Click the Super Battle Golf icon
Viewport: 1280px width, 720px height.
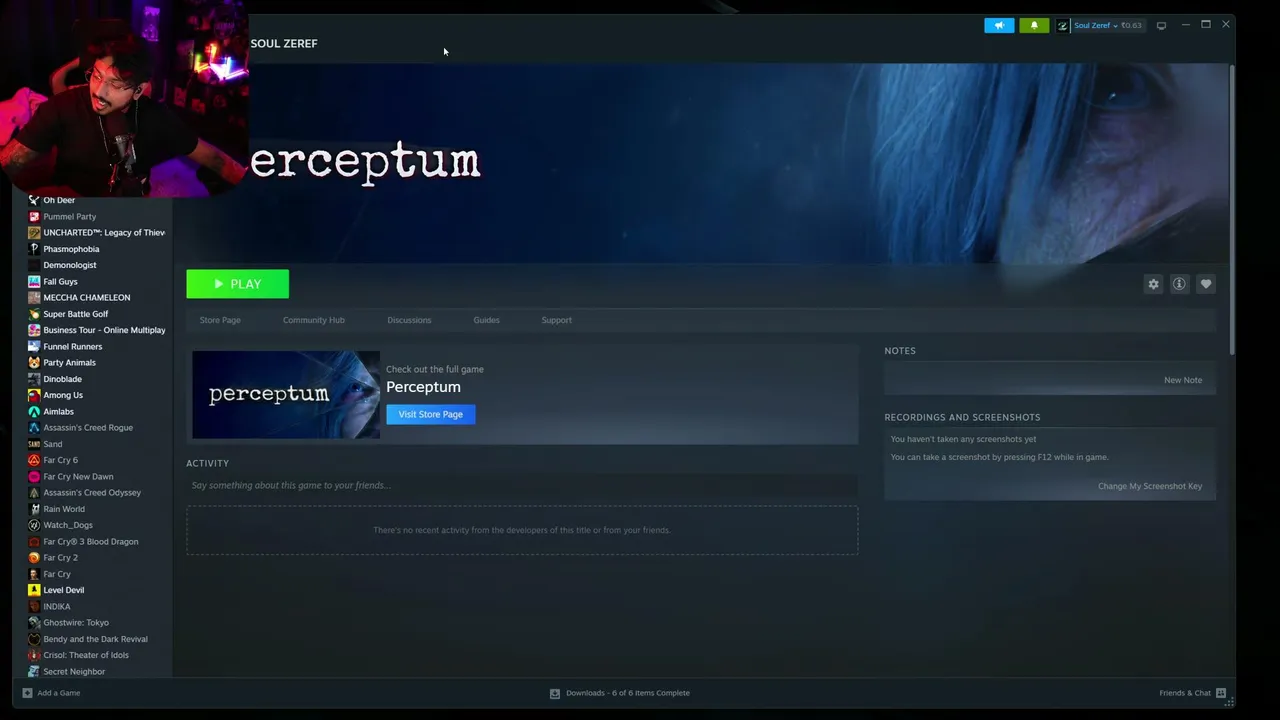[x=34, y=314]
